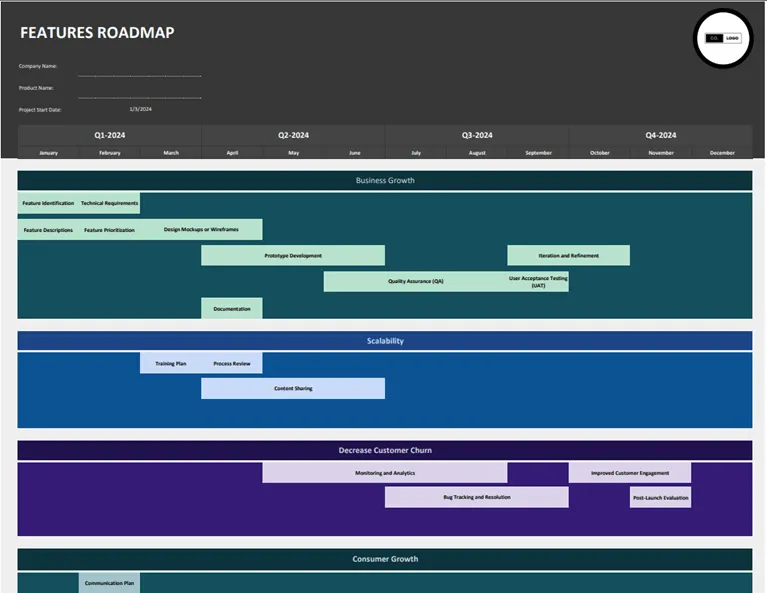This screenshot has height=593, width=767.
Task: Click the Post-Launch Evaluation block
Action: point(660,497)
